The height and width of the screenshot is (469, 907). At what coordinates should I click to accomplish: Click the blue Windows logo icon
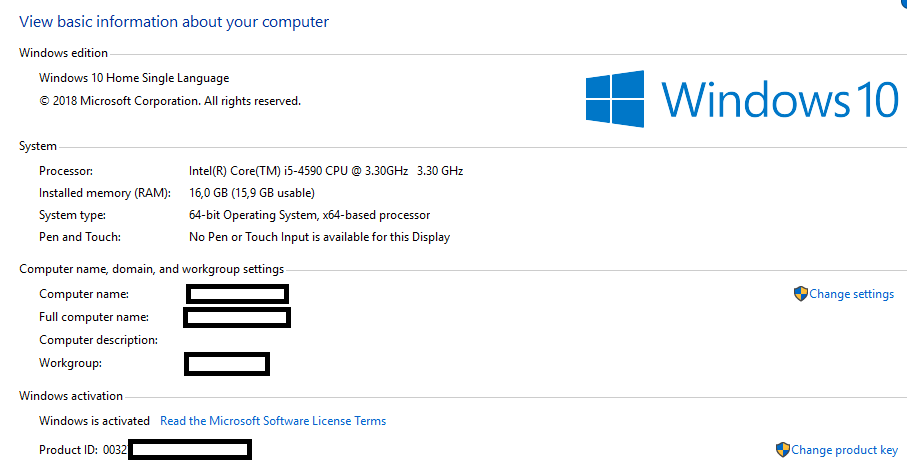(616, 99)
